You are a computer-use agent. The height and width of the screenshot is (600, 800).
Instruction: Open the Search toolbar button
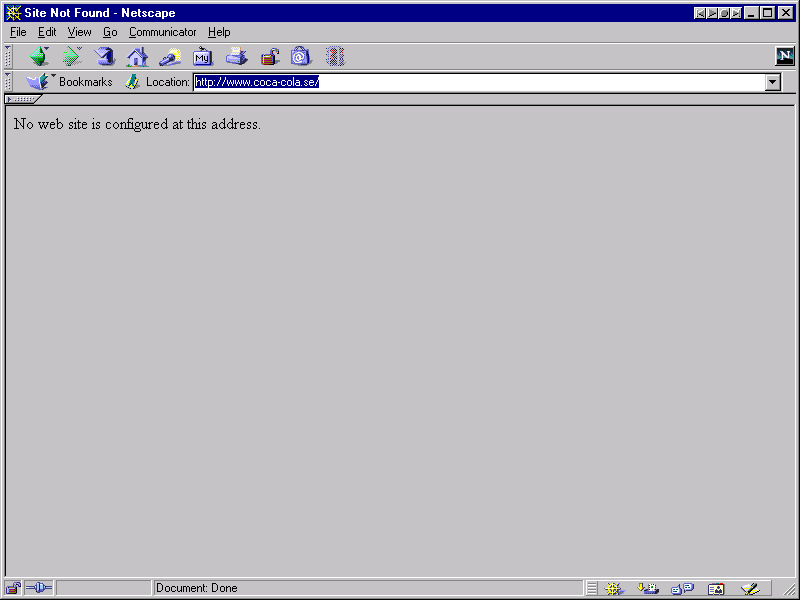point(170,57)
